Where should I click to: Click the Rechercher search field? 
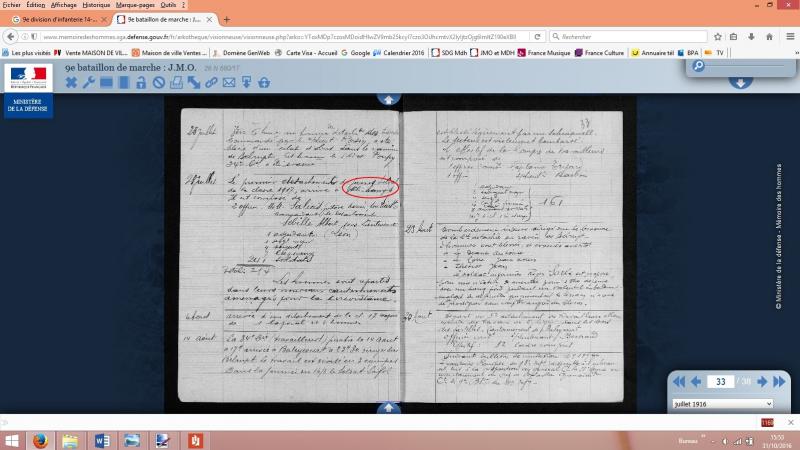point(629,37)
